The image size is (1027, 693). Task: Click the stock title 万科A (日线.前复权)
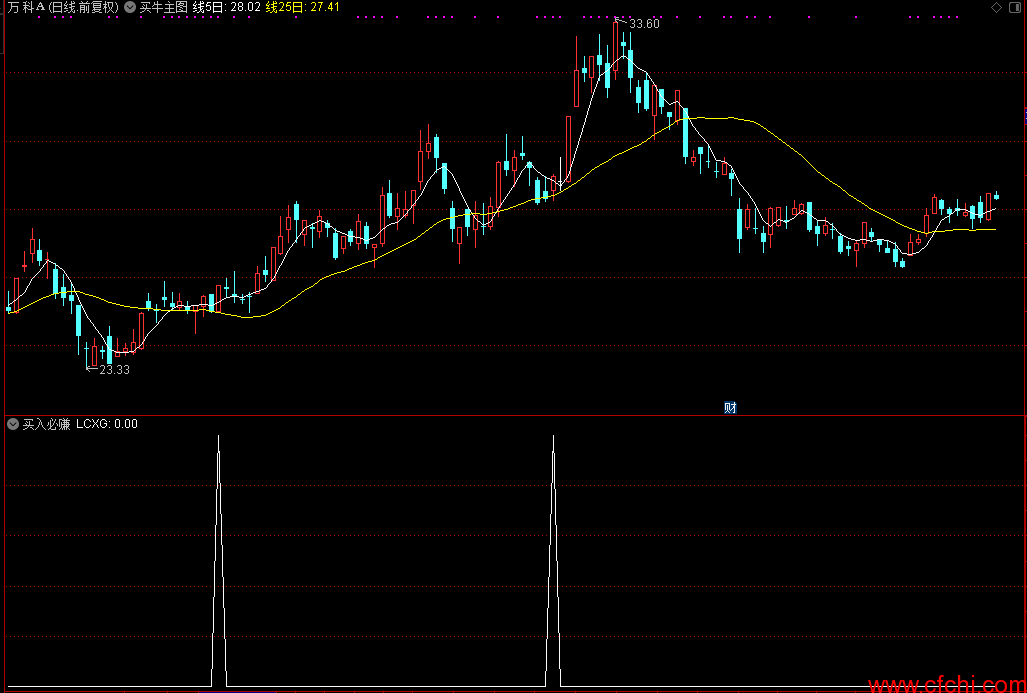click(64, 8)
